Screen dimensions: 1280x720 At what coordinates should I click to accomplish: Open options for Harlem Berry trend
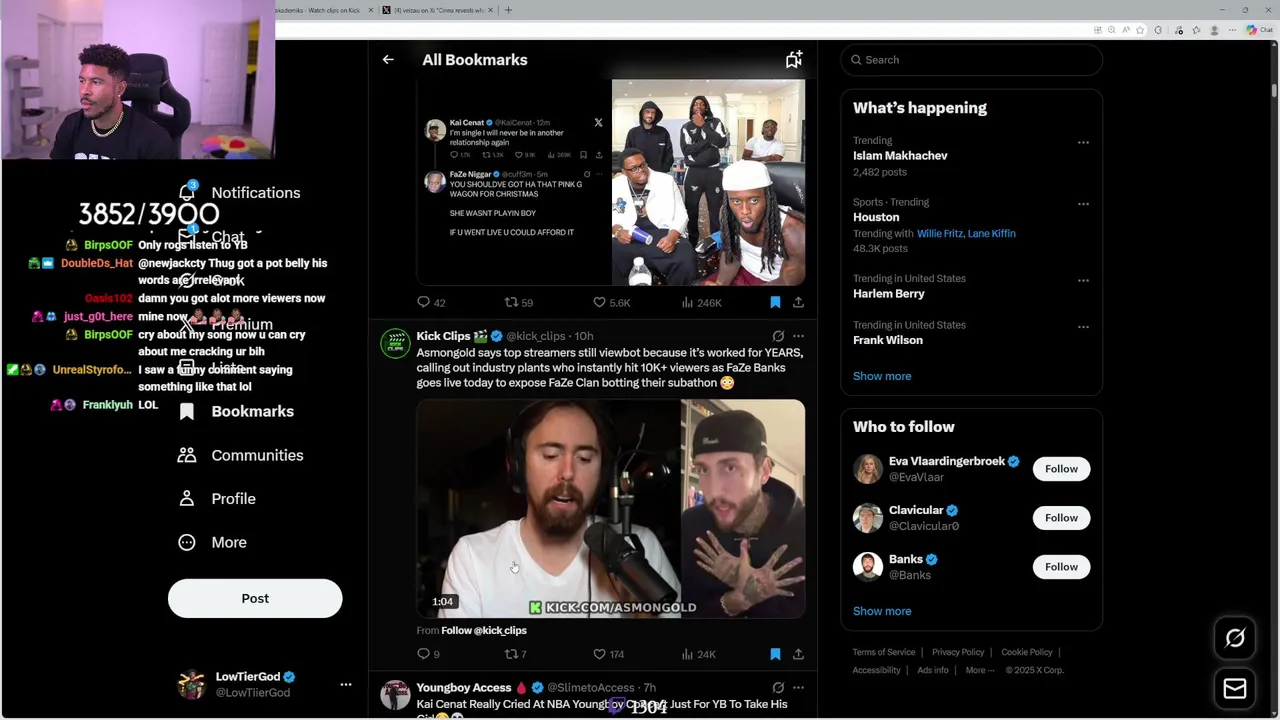(1083, 280)
